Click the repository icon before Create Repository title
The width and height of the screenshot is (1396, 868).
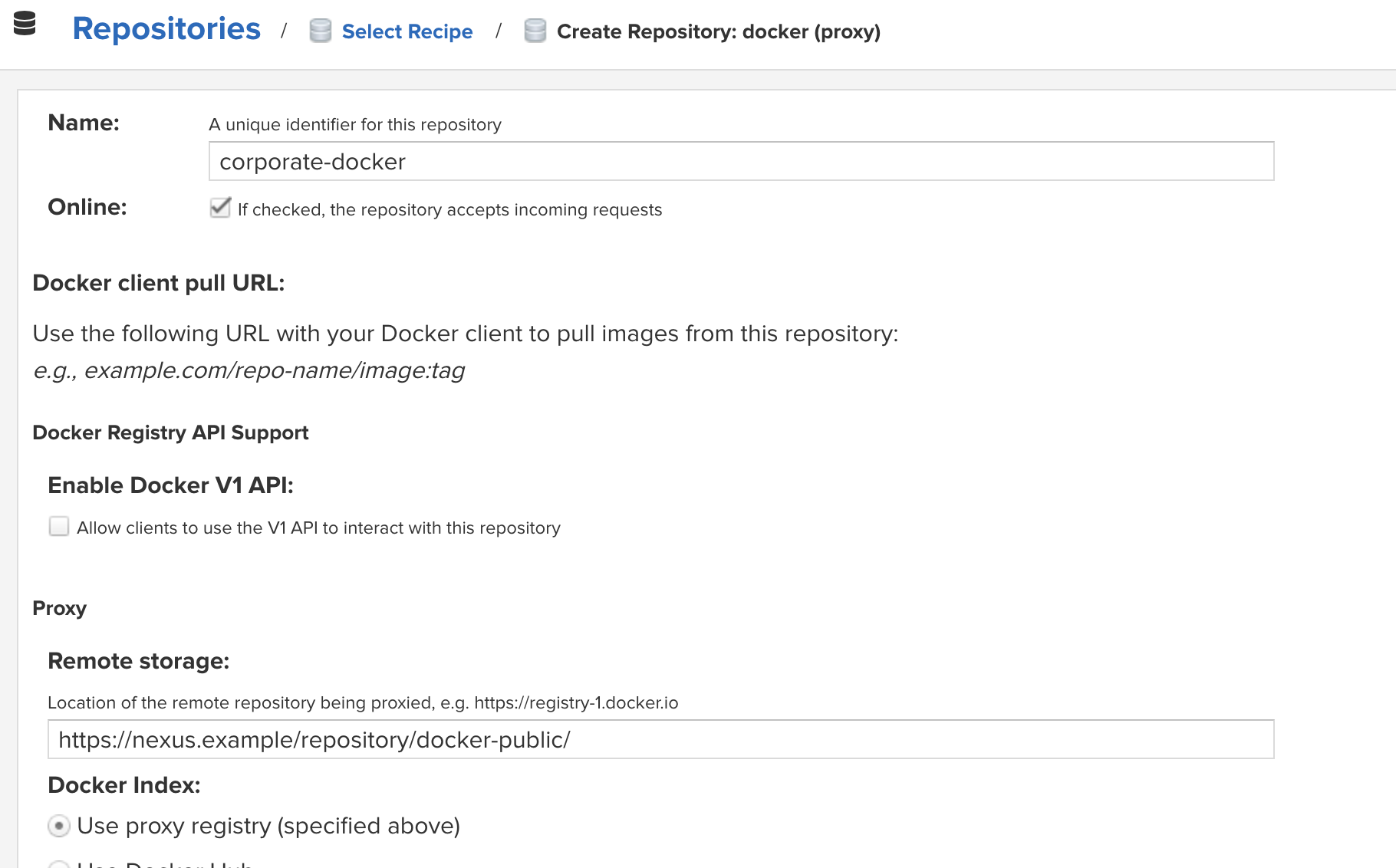(x=535, y=31)
